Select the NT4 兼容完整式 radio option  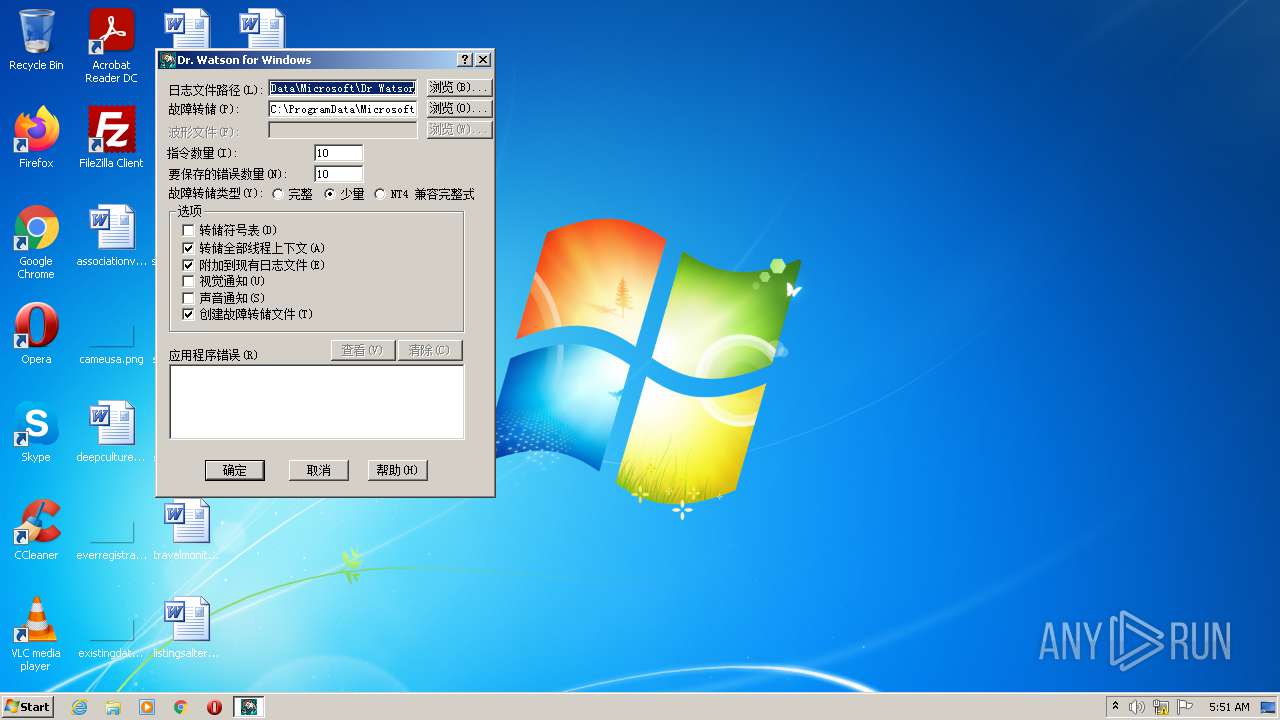(x=380, y=194)
